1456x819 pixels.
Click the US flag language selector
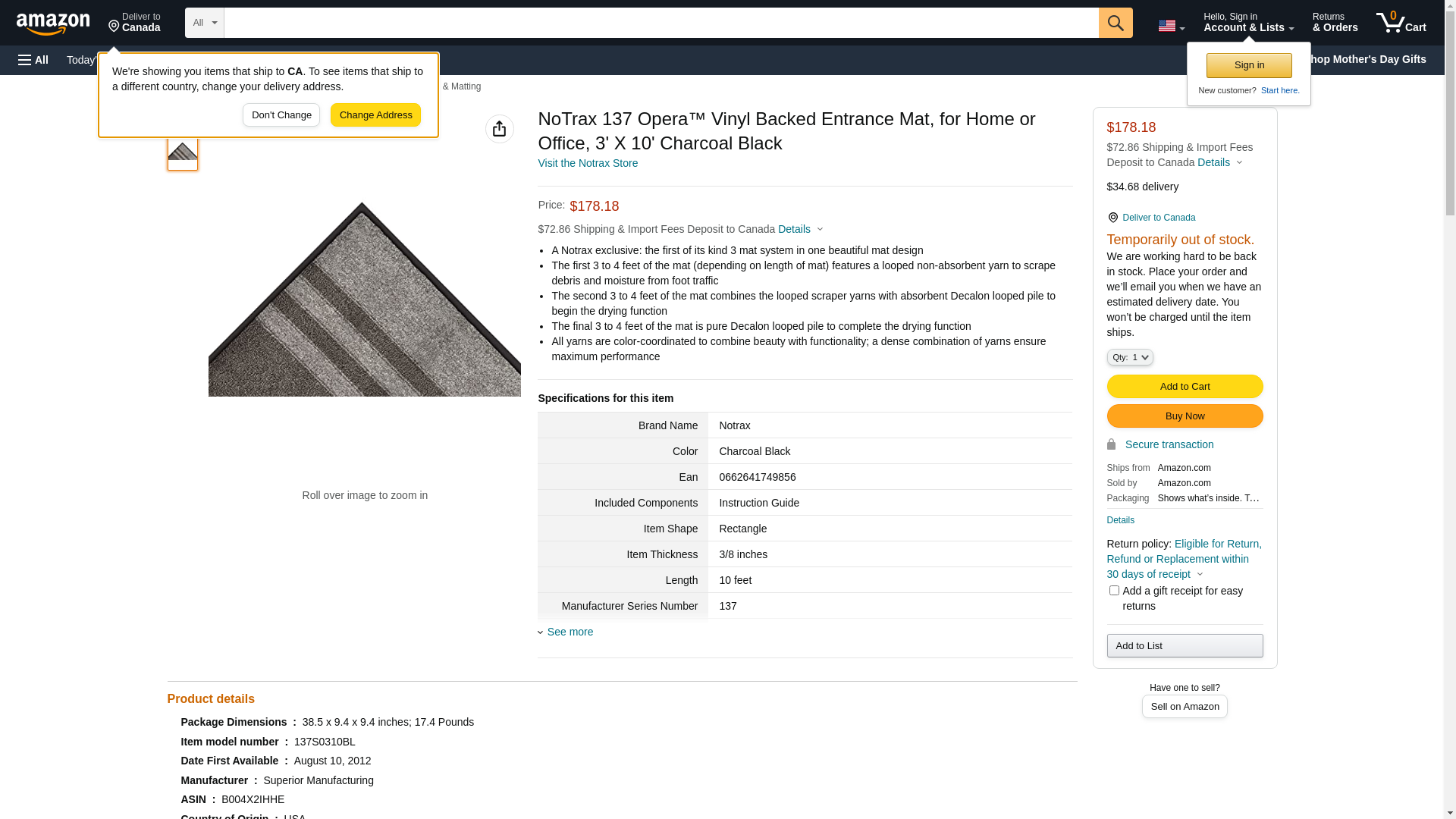click(1170, 26)
